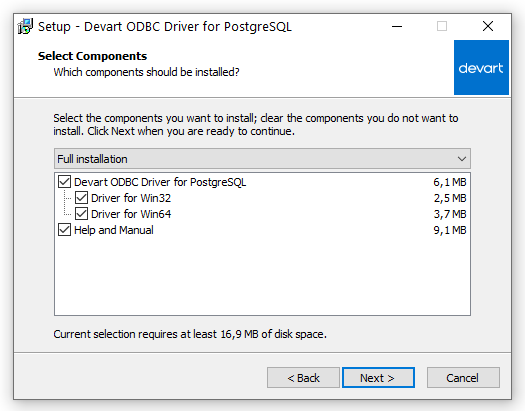Toggle the Driver for Win32 checkbox
The height and width of the screenshot is (411, 525).
[x=81, y=198]
